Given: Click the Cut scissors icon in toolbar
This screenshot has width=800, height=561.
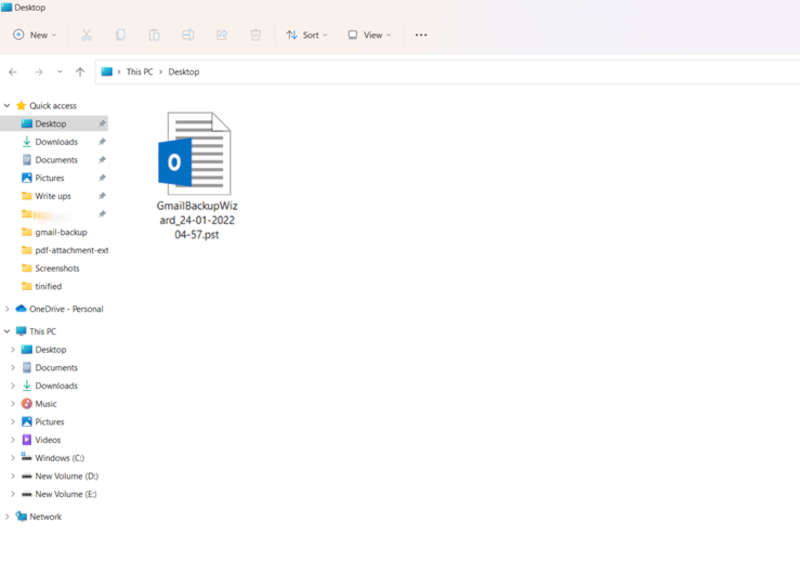Looking at the screenshot, I should pos(87,35).
